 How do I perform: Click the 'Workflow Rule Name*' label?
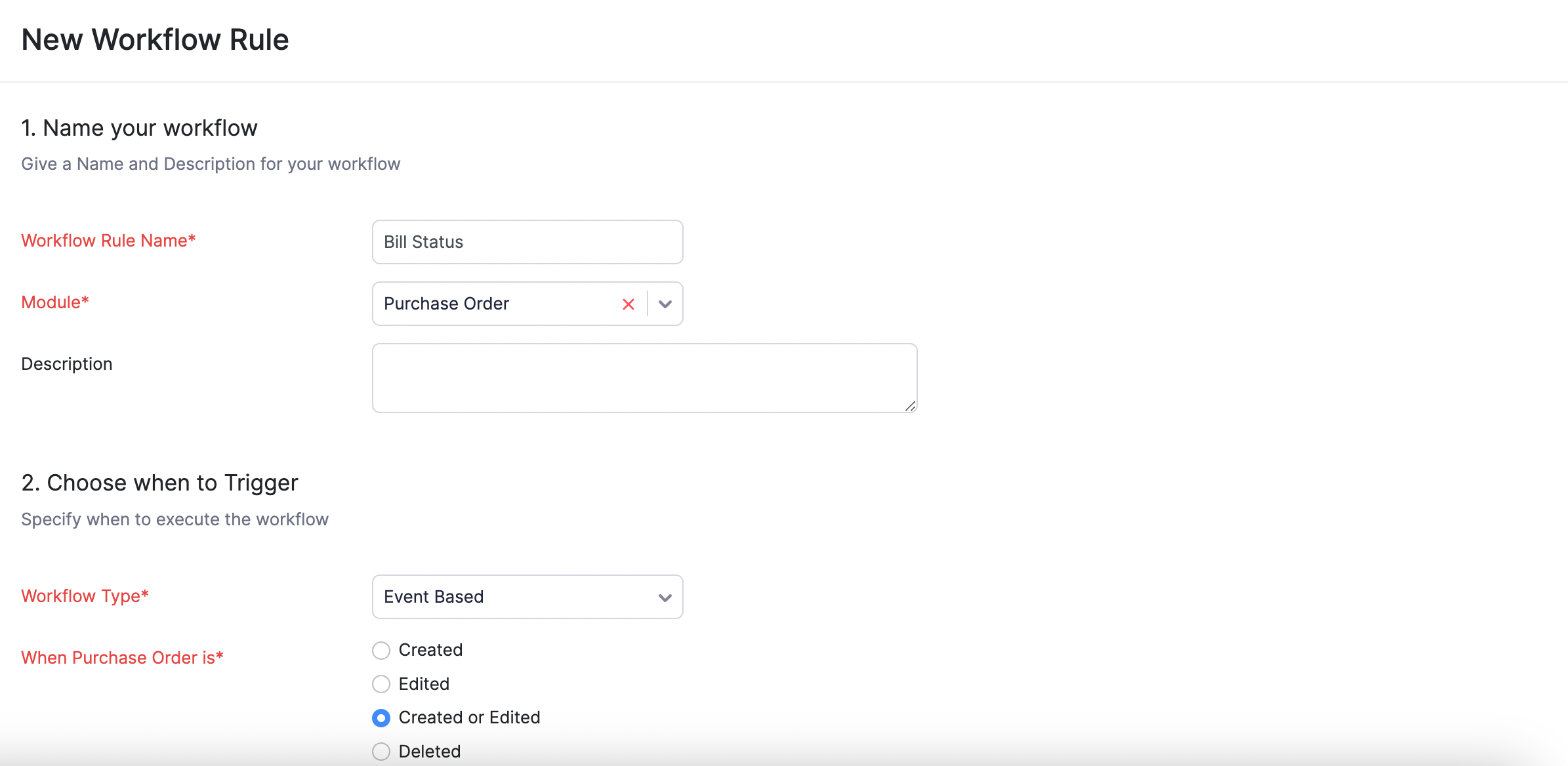point(109,241)
